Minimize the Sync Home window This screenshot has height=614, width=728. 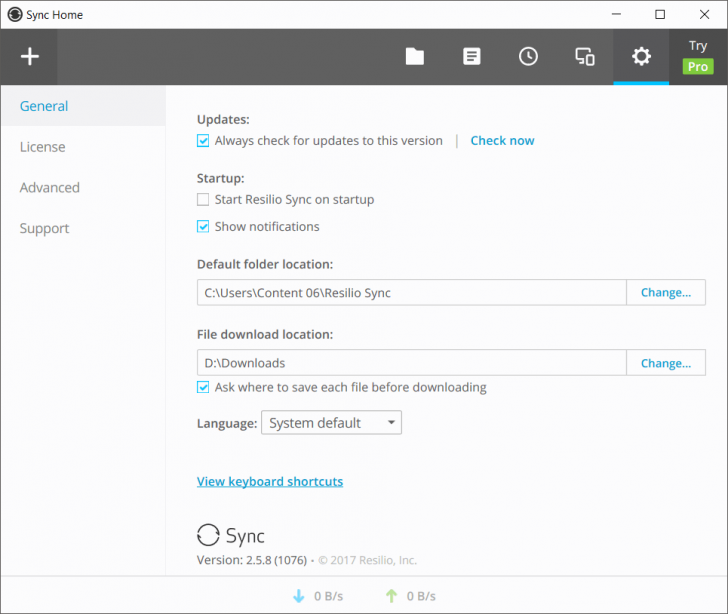616,14
